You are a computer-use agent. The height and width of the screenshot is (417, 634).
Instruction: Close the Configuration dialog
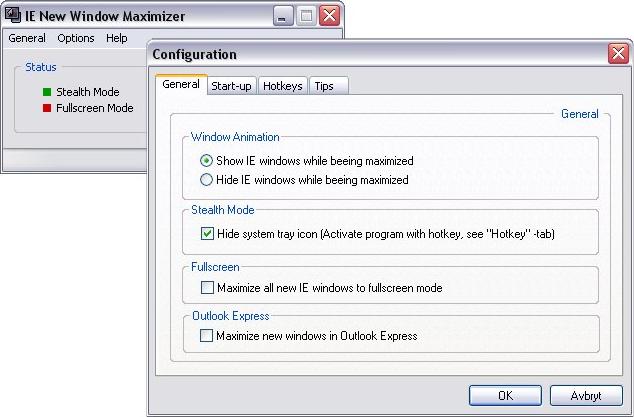tap(618, 54)
